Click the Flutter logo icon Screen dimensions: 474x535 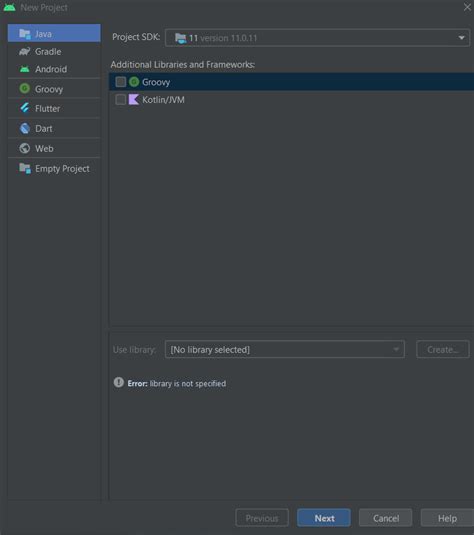[x=25, y=108]
